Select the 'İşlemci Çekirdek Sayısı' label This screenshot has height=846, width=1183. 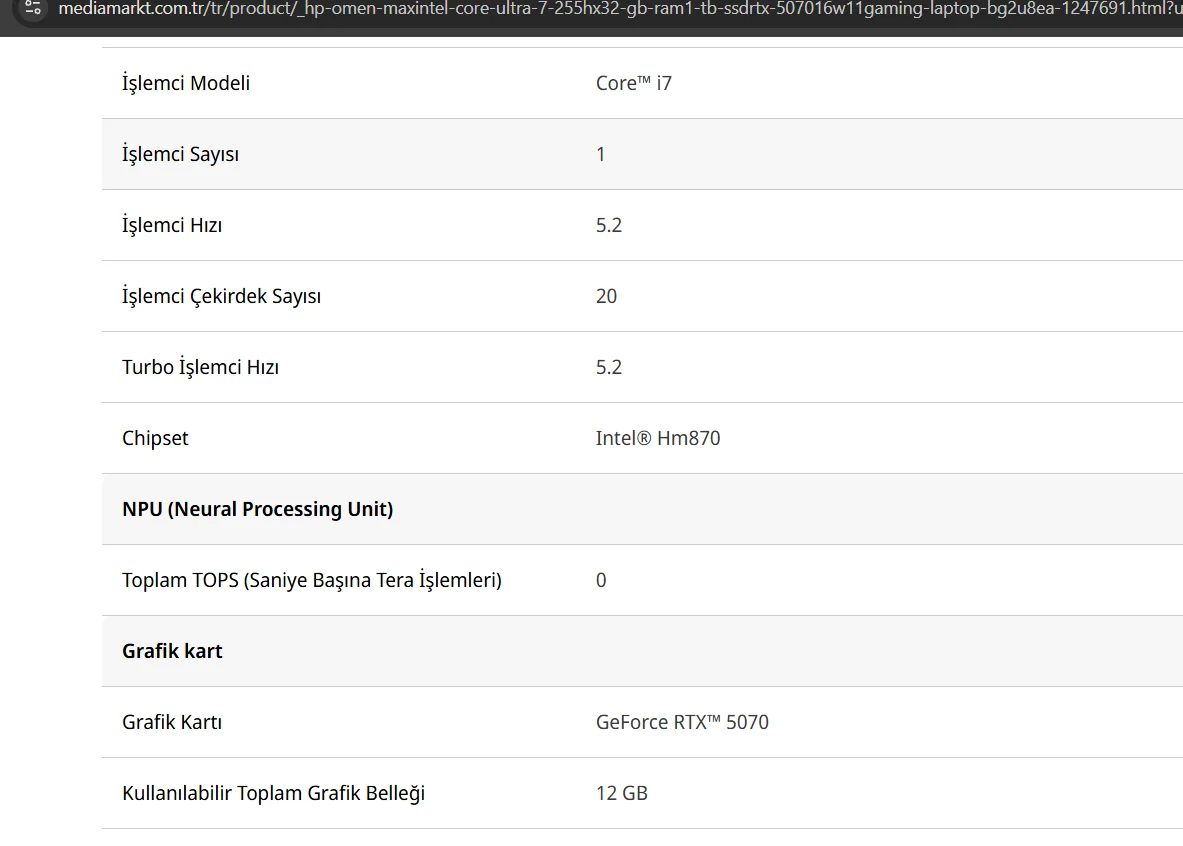pos(221,296)
